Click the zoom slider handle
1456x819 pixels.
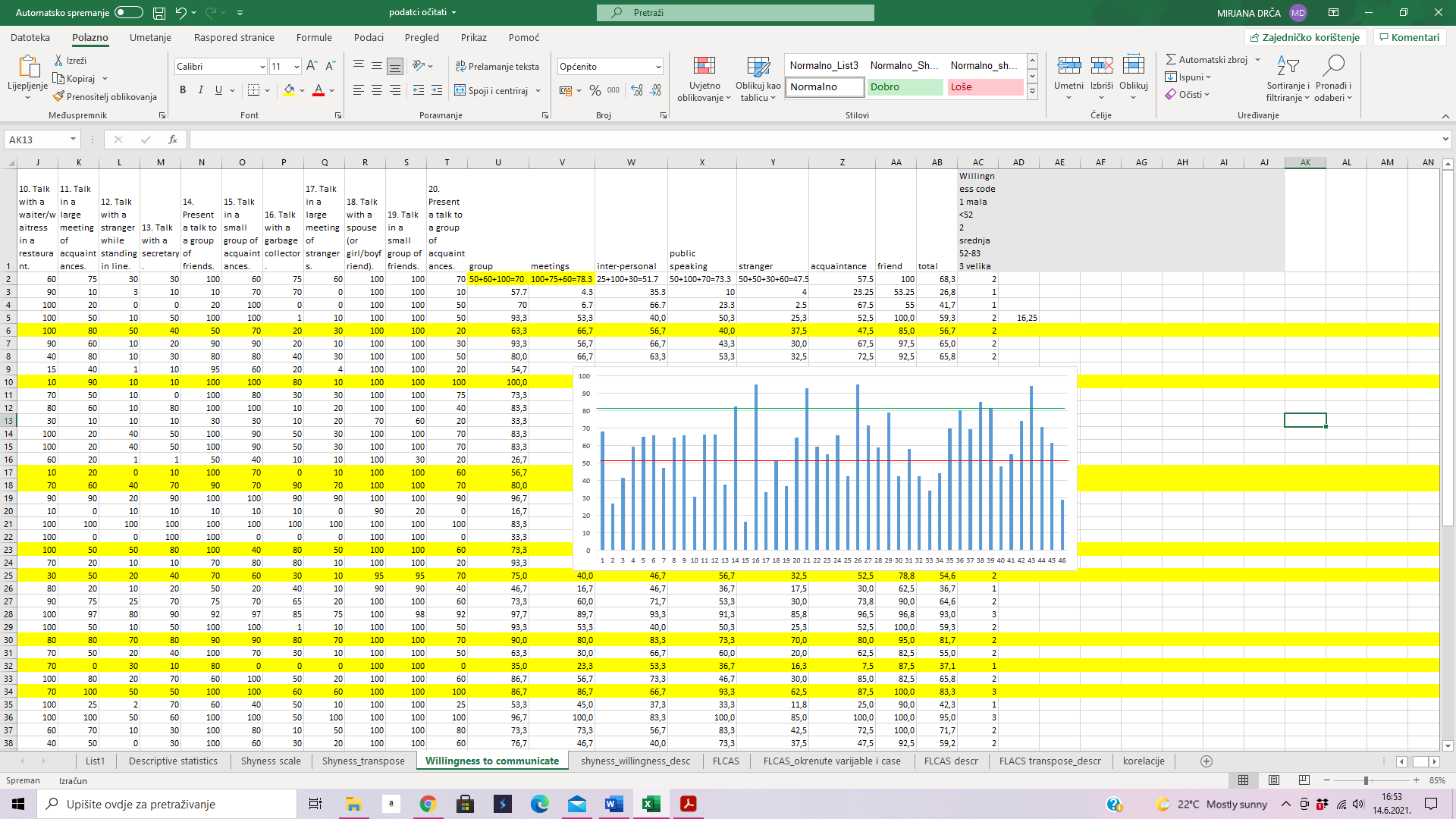[x=1366, y=780]
